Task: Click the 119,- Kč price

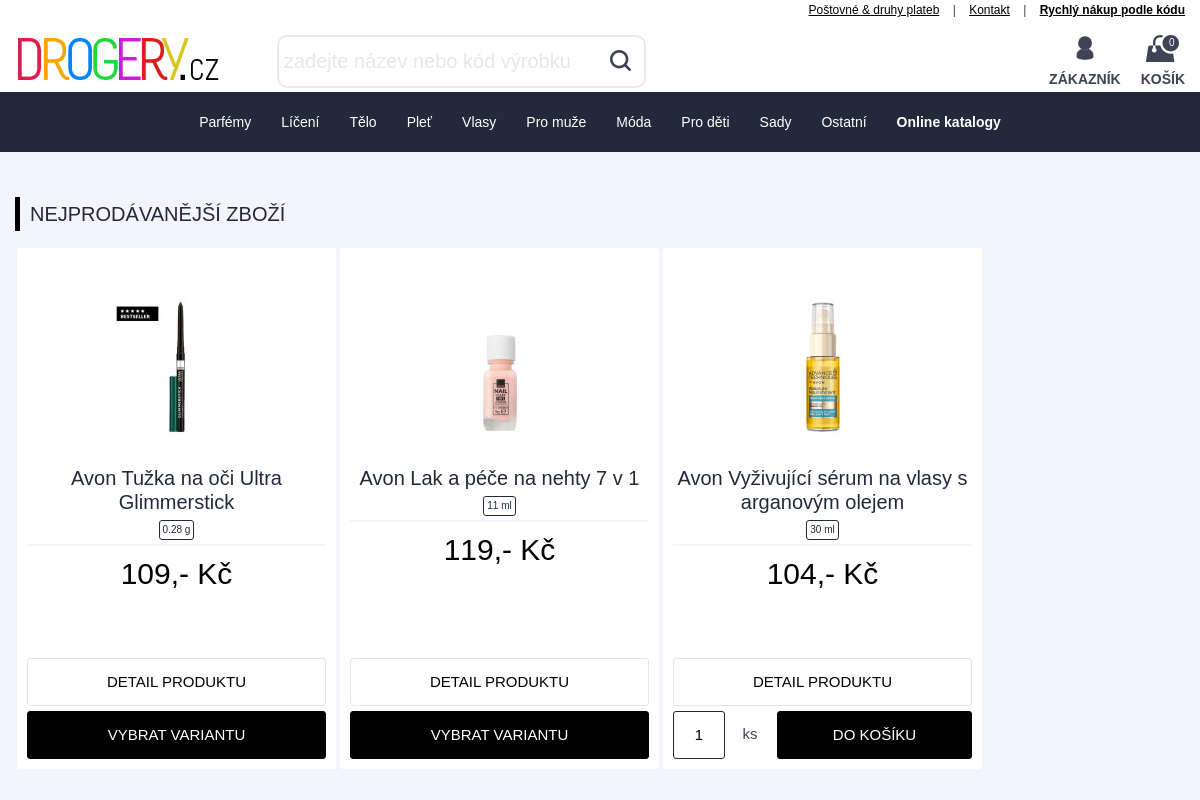Action: 499,550
